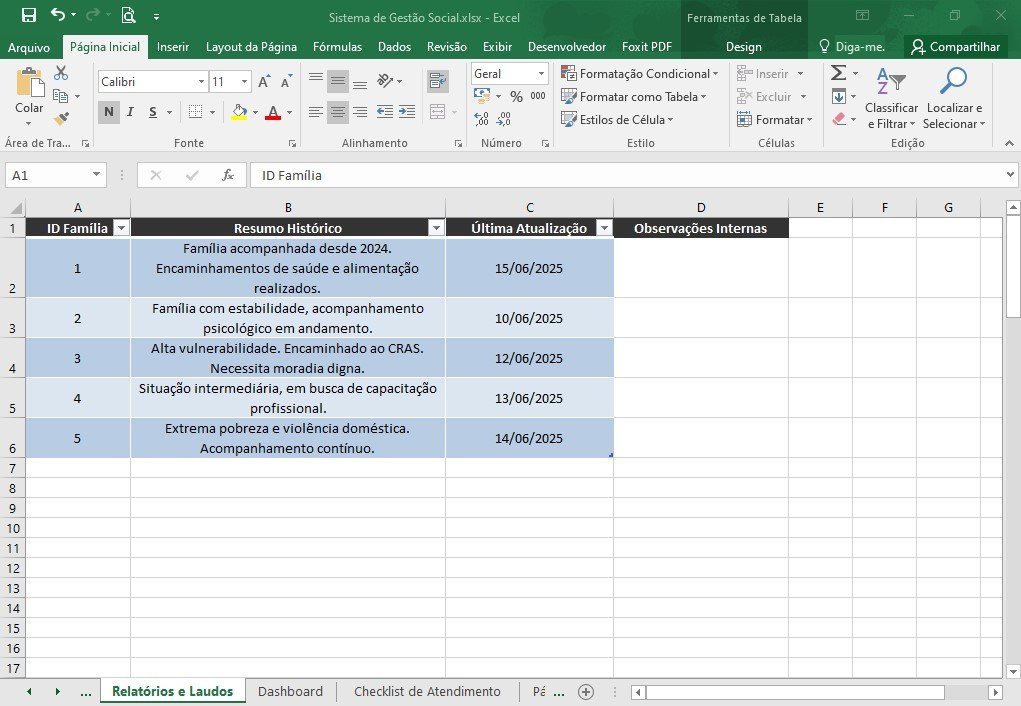Click the Compartilhar button
The width and height of the screenshot is (1021, 706).
955,47
